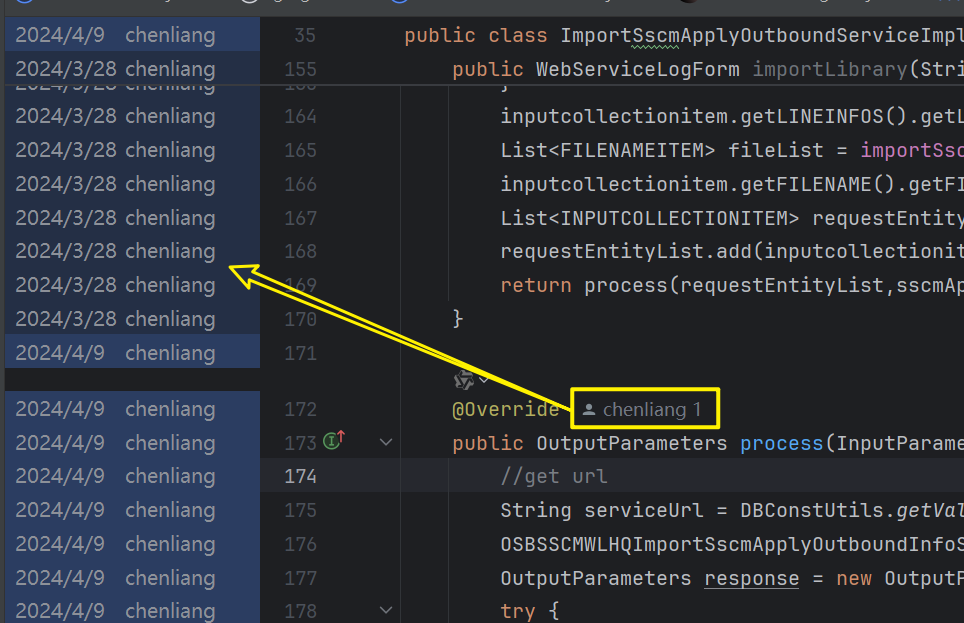Click the chenliang author inlay hint beside @Override
Screen dimensions: 964x623
pyautogui.click(x=651, y=409)
